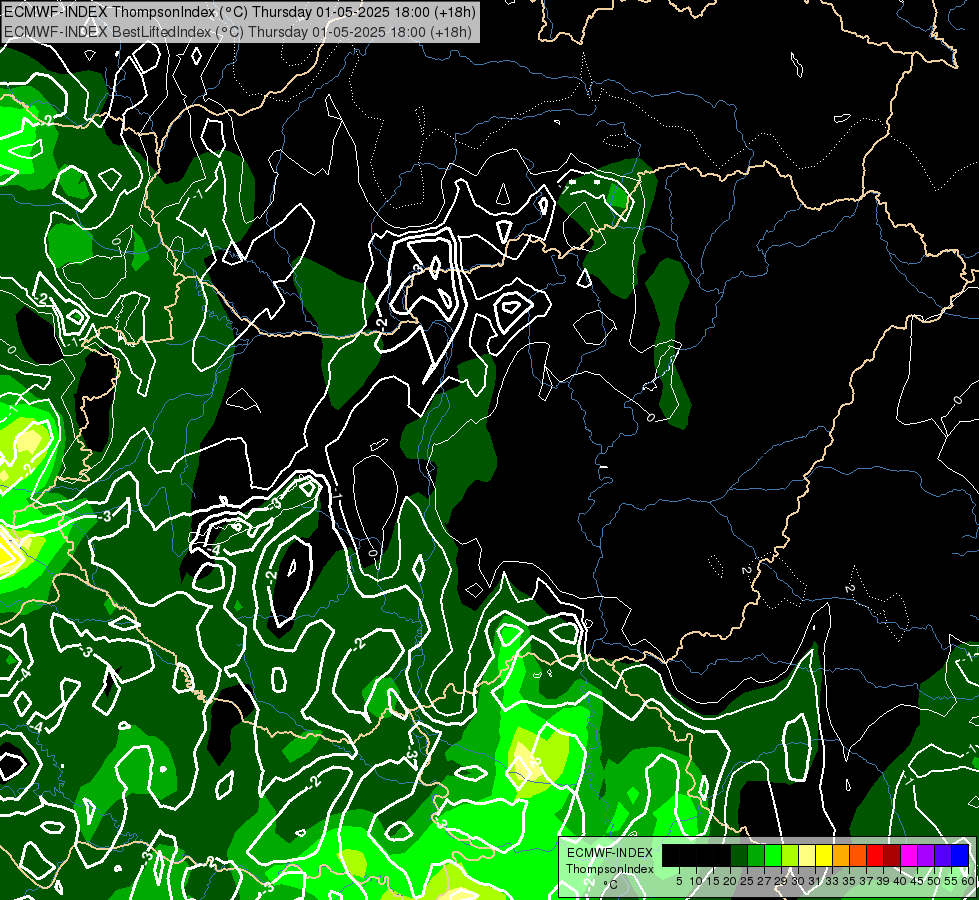Click the legend tick label 27

[764, 881]
